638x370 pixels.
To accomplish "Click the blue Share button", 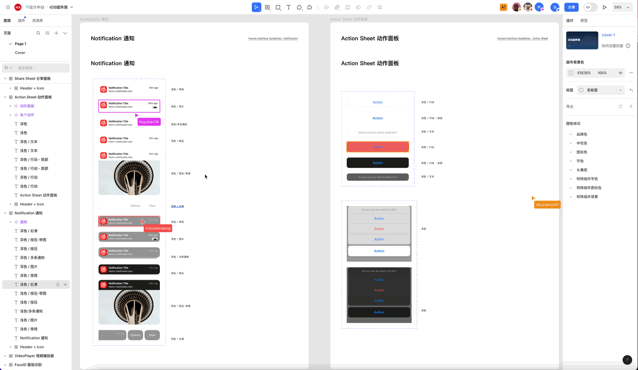I will [x=571, y=7].
